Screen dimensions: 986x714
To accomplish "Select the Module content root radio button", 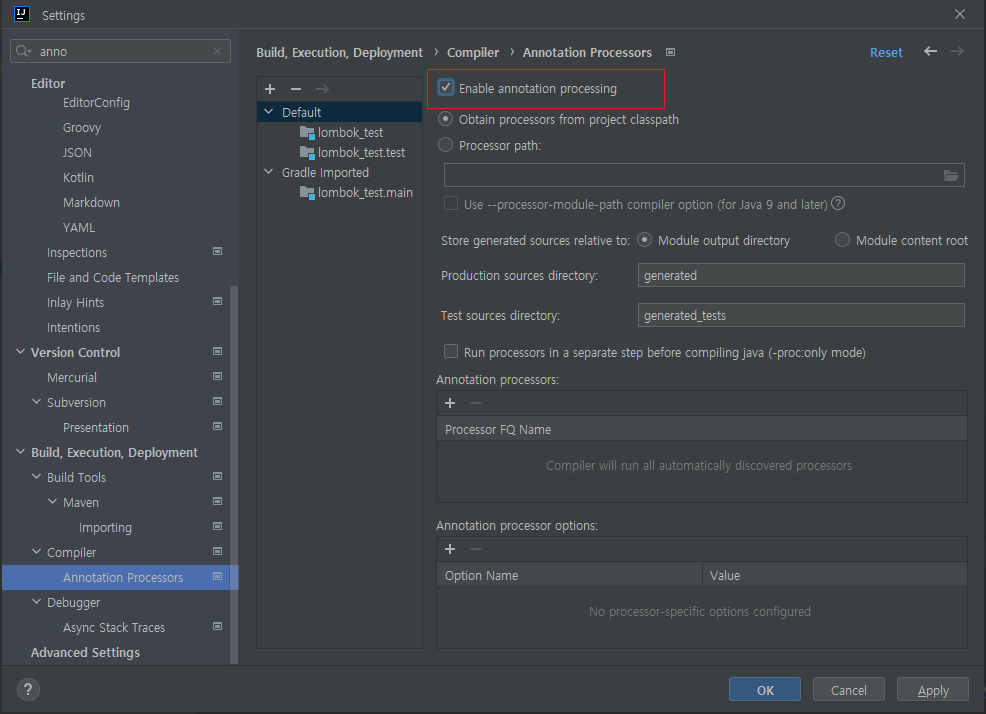I will (x=842, y=240).
